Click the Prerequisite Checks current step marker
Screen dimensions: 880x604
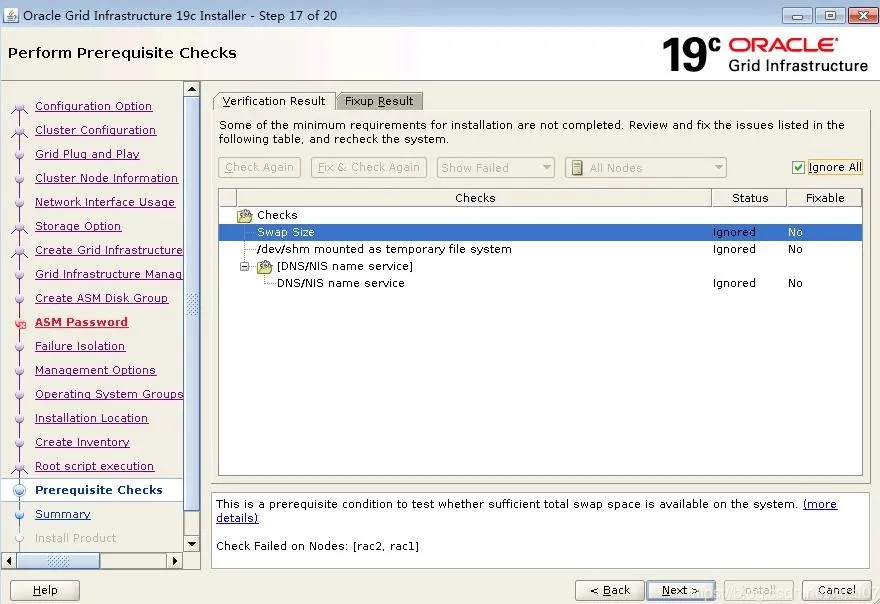click(x=20, y=490)
